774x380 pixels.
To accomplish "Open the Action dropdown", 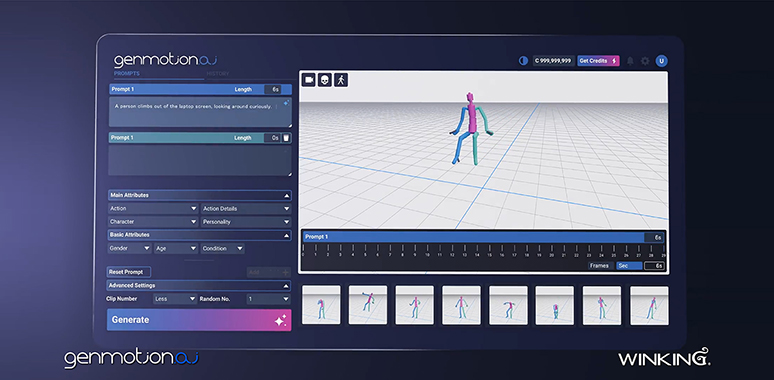I will 153,209.
